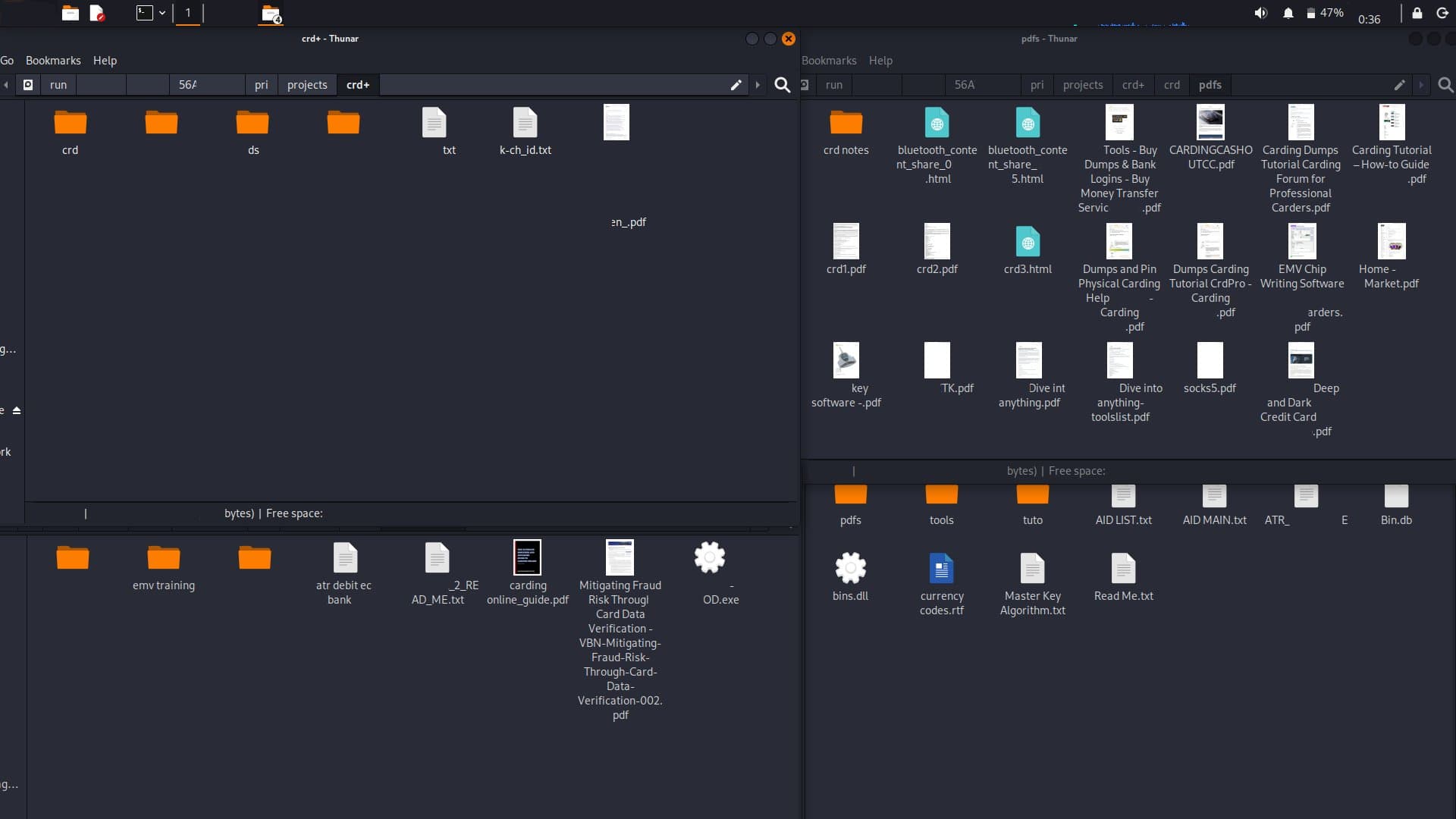1456x819 pixels.
Task: Select the ds folder icon
Action: click(x=253, y=122)
